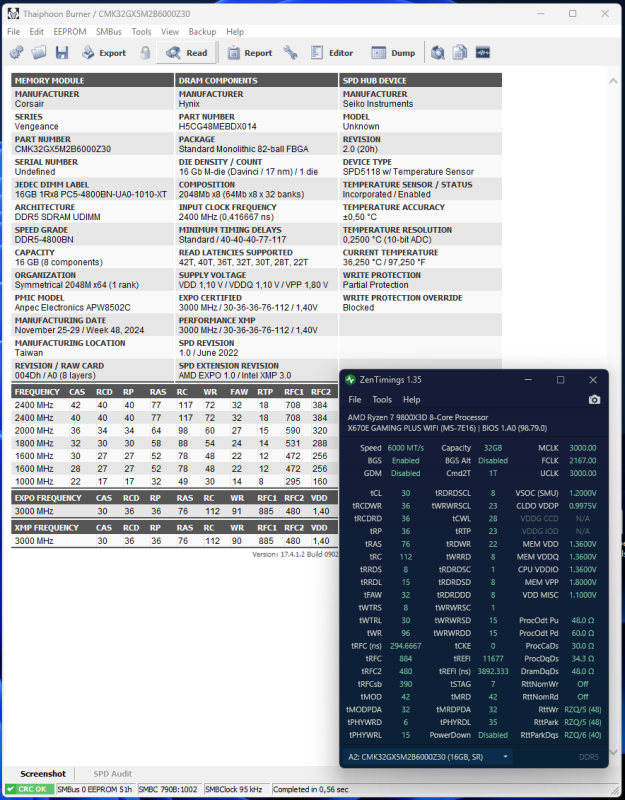Open the Editor toolbar button
Image resolution: width=625 pixels, height=800 pixels.
click(332, 53)
